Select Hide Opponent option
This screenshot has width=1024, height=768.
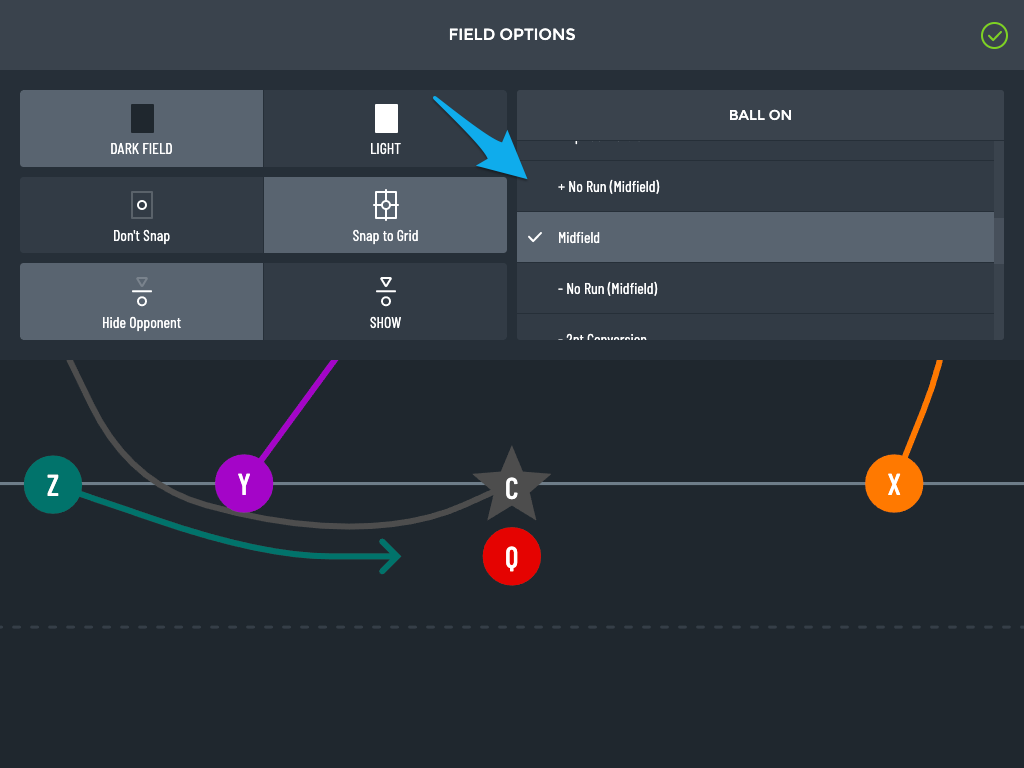click(142, 302)
